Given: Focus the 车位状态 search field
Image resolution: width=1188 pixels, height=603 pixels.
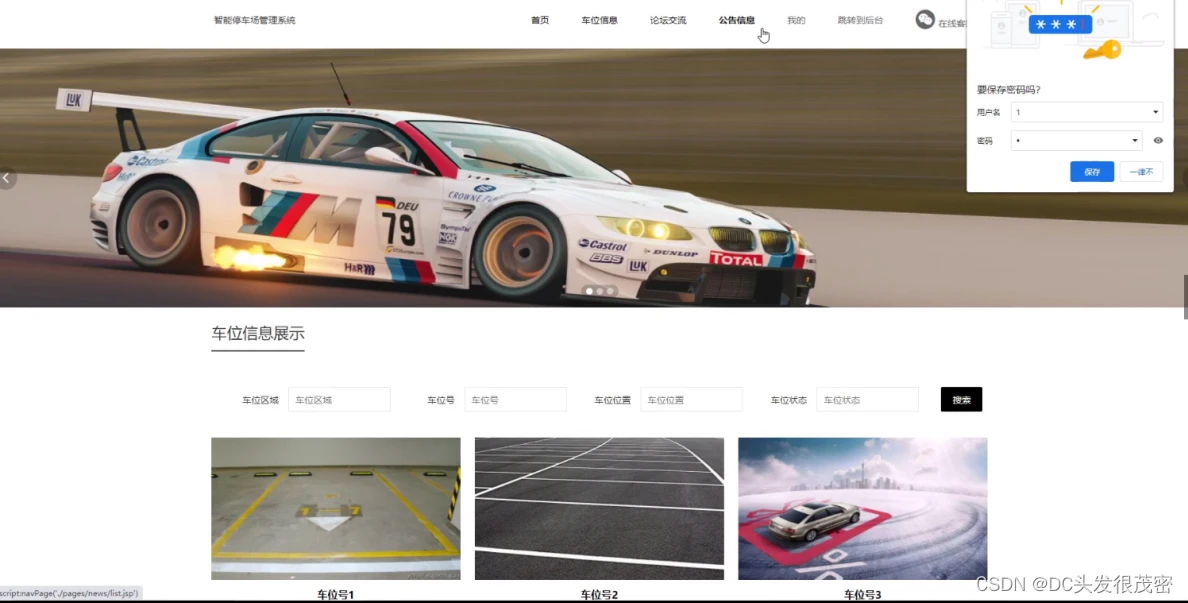Looking at the screenshot, I should click(868, 399).
